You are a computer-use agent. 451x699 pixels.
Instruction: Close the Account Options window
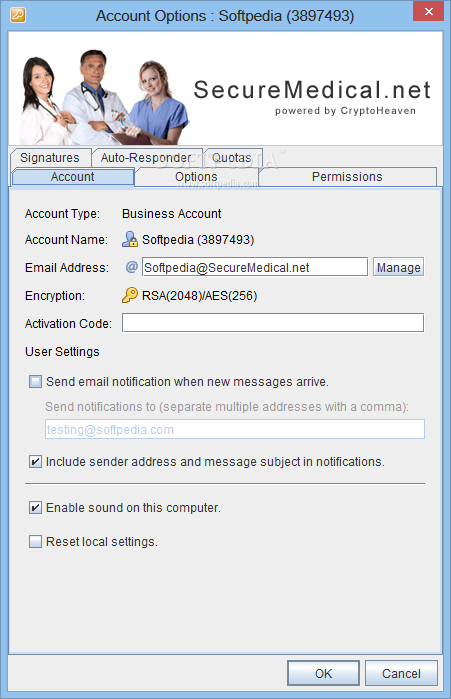(x=428, y=12)
